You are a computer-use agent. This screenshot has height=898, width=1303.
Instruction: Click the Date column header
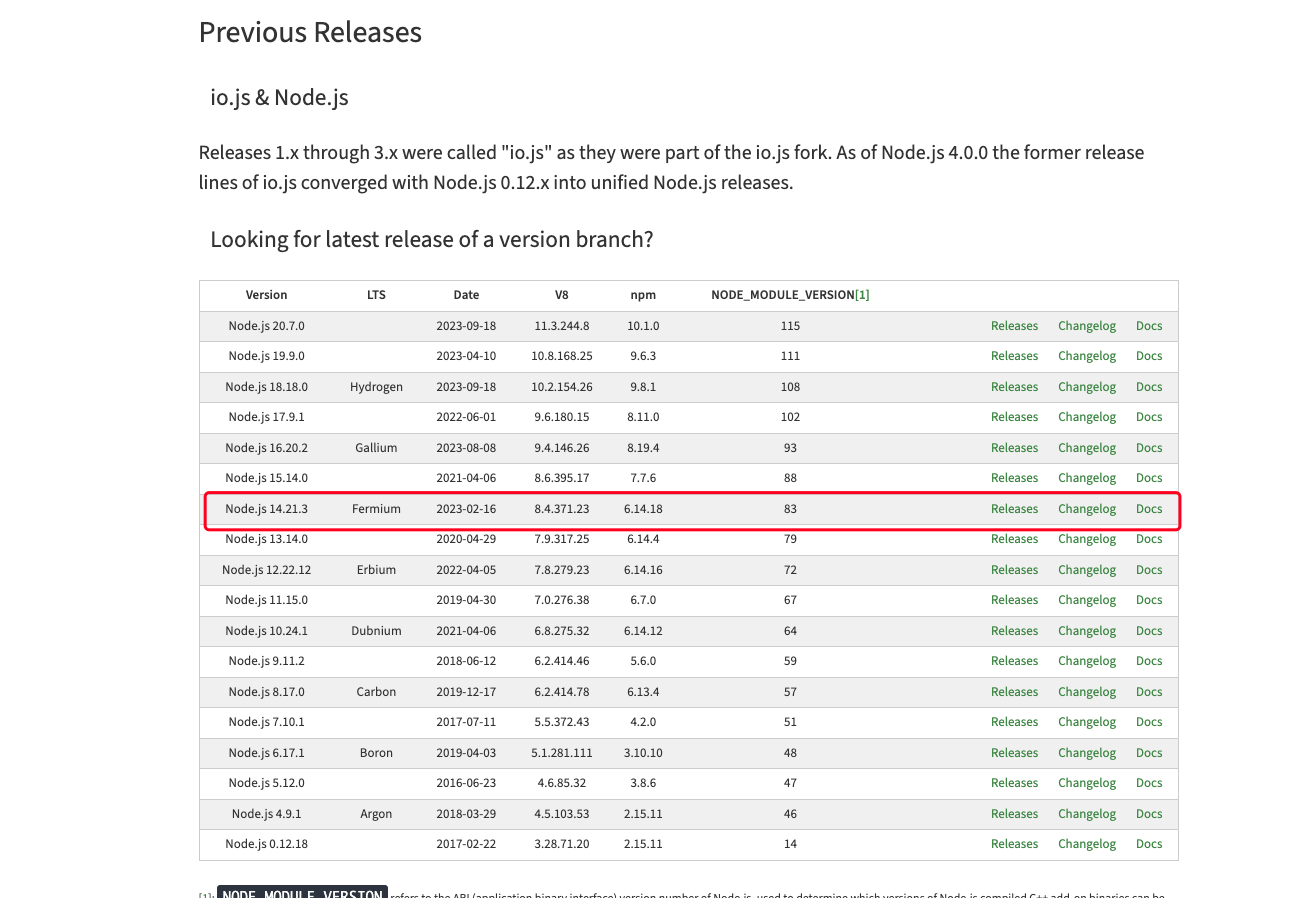point(466,295)
